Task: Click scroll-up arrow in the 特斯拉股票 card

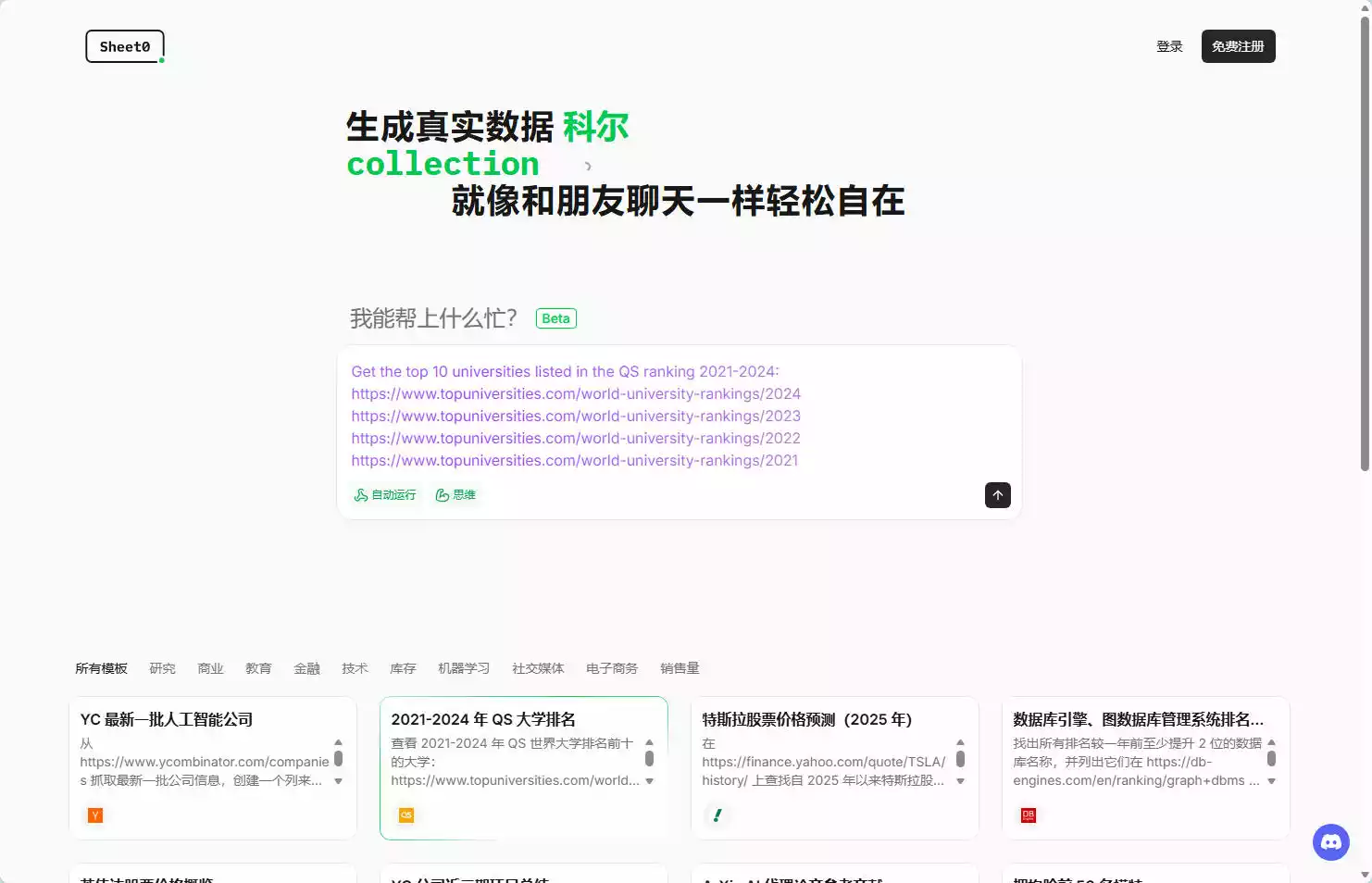Action: click(x=961, y=742)
